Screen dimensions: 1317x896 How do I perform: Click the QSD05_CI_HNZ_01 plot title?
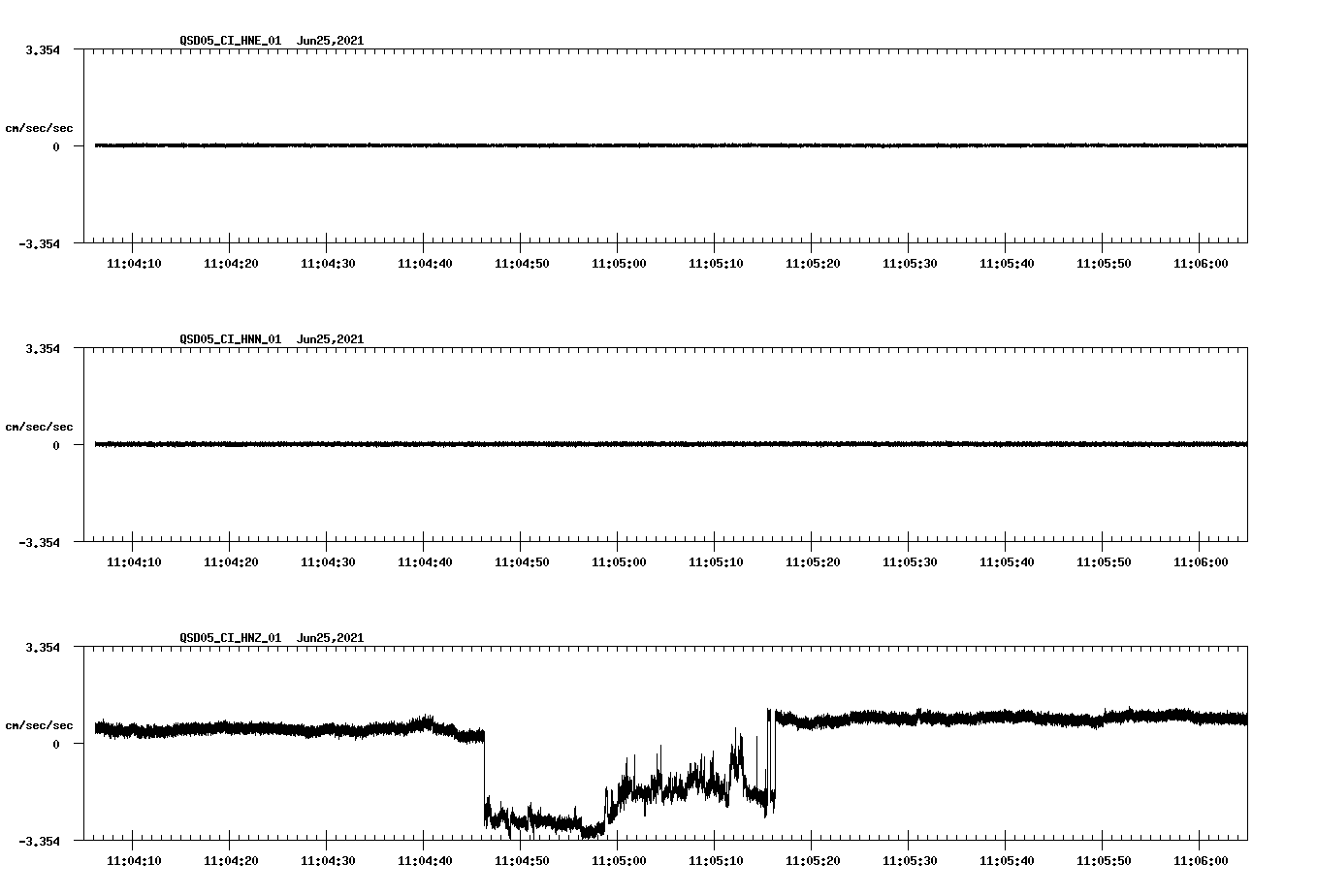(x=231, y=638)
